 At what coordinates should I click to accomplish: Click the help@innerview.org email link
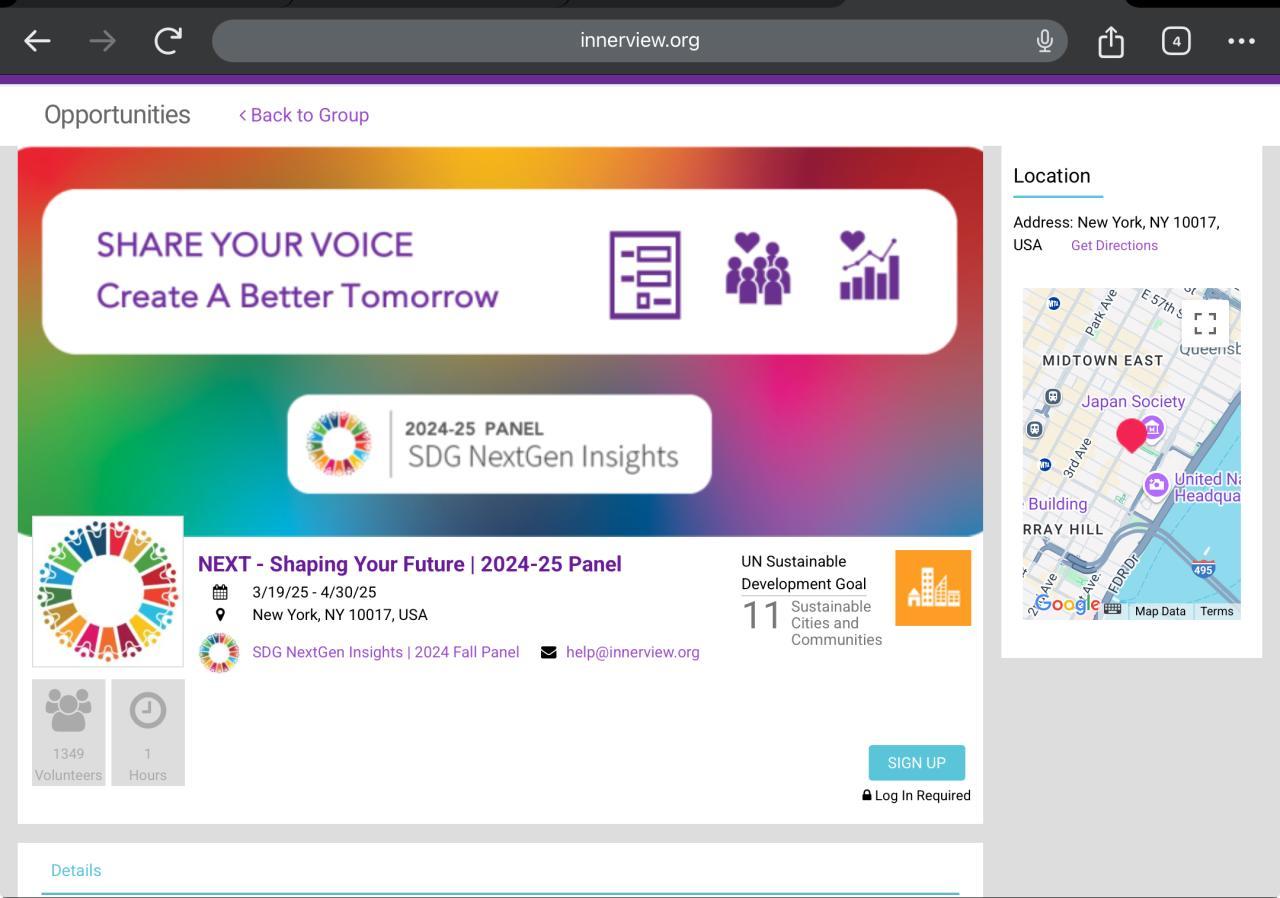[x=633, y=652]
